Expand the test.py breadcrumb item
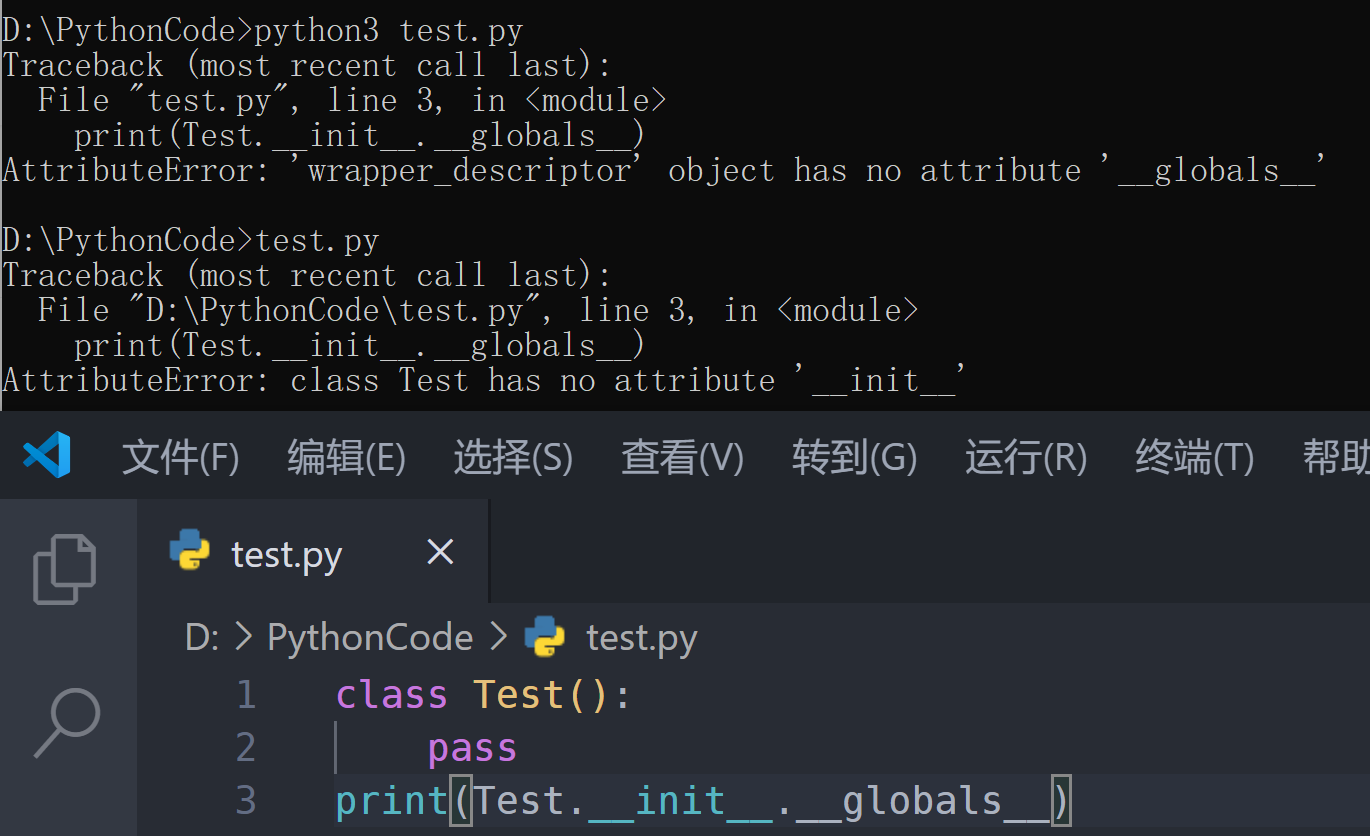 (x=641, y=637)
